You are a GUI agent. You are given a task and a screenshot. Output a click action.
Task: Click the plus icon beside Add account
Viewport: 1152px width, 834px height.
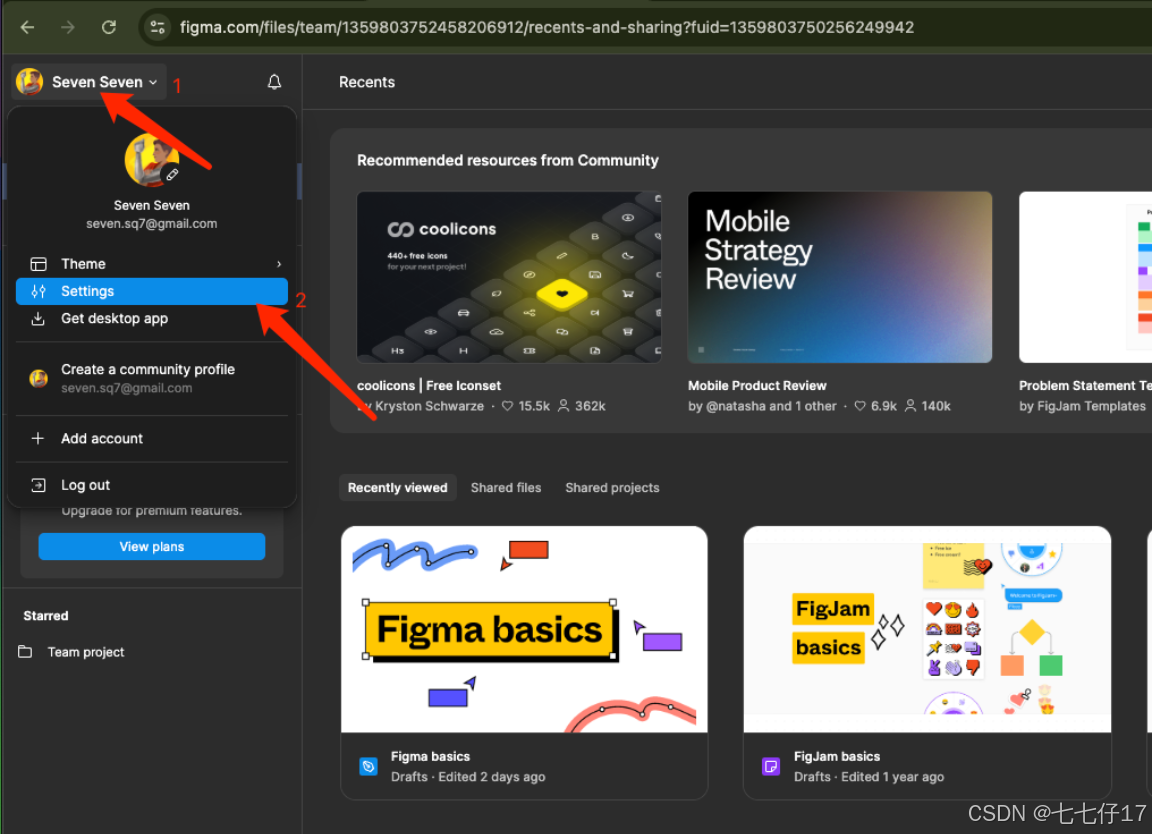[38, 439]
